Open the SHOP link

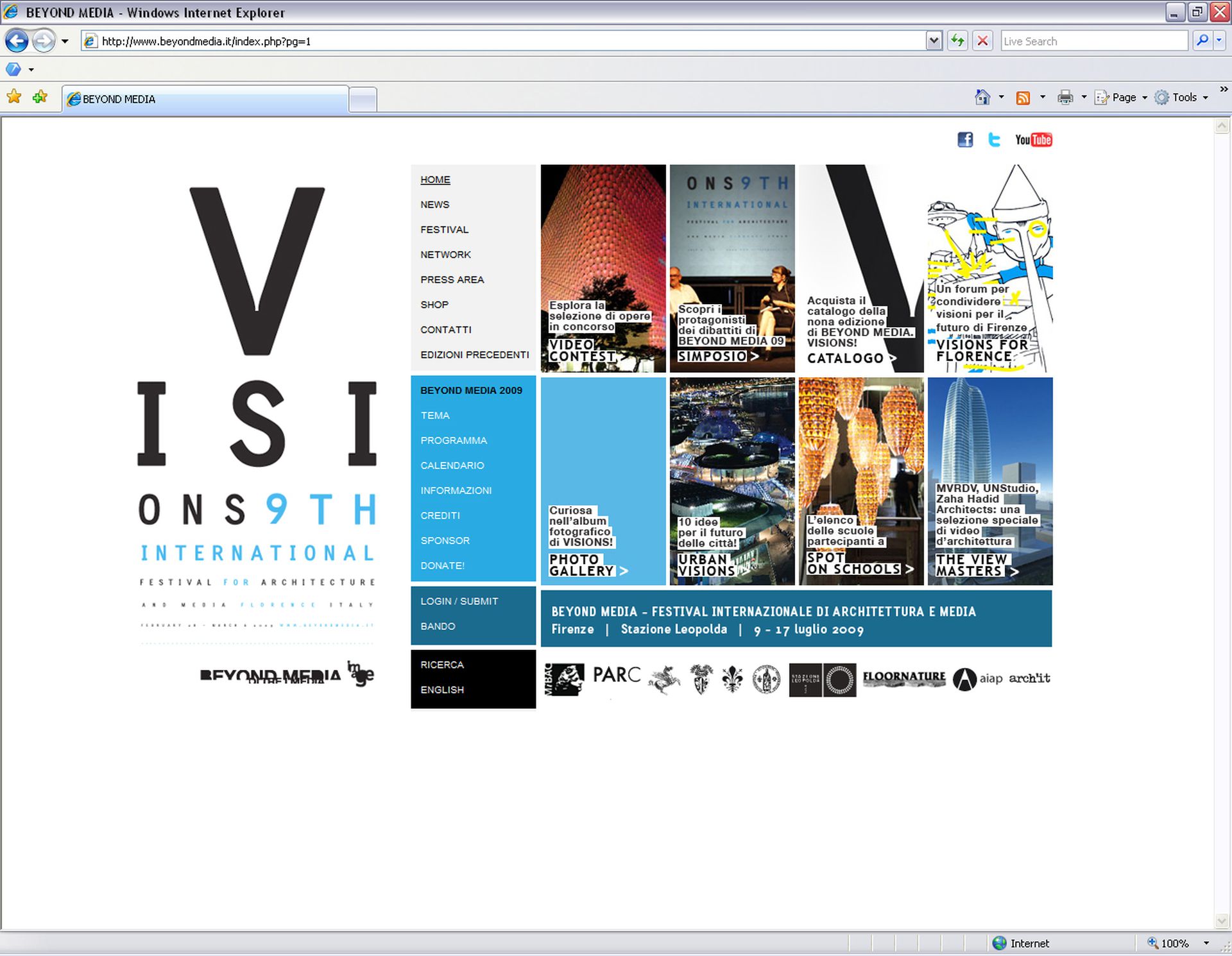434,305
